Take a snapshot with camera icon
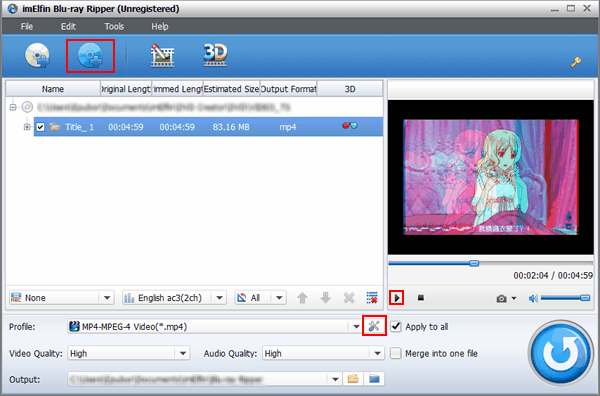 501,298
